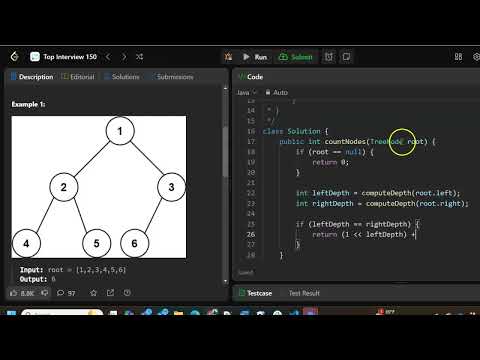
Task: Click in the countNodes method signature line
Action: (x=357, y=141)
